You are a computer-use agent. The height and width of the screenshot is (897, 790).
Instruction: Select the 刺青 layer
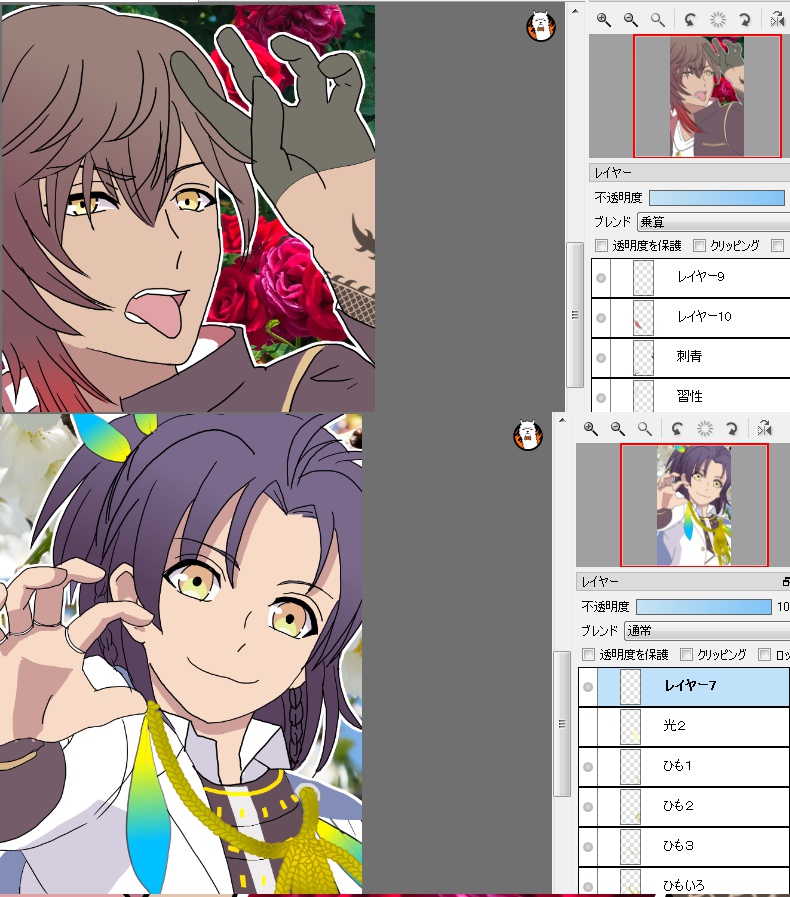click(x=690, y=358)
